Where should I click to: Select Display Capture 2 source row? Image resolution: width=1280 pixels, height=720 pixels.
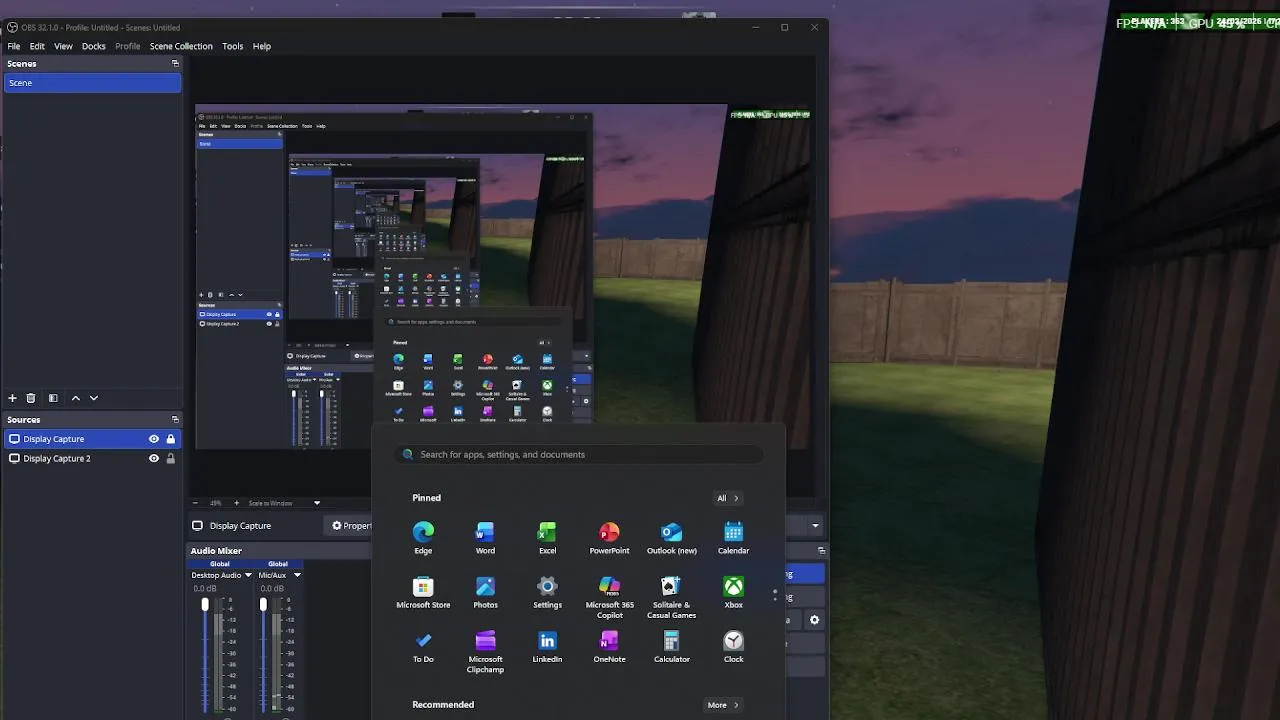point(92,458)
